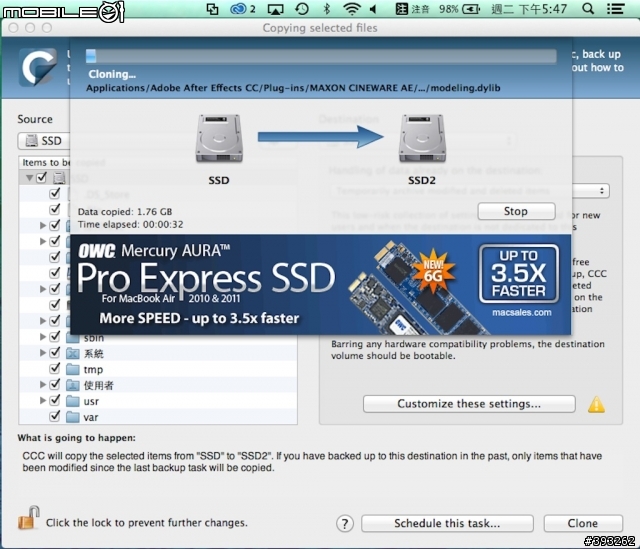This screenshot has height=549, width=640.
Task: Click the yellow warning triangle icon
Action: (x=596, y=405)
